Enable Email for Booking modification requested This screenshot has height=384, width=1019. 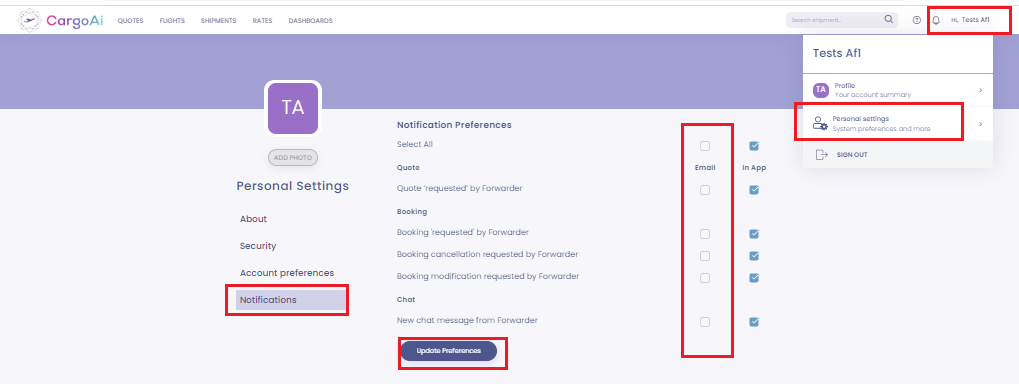click(705, 277)
